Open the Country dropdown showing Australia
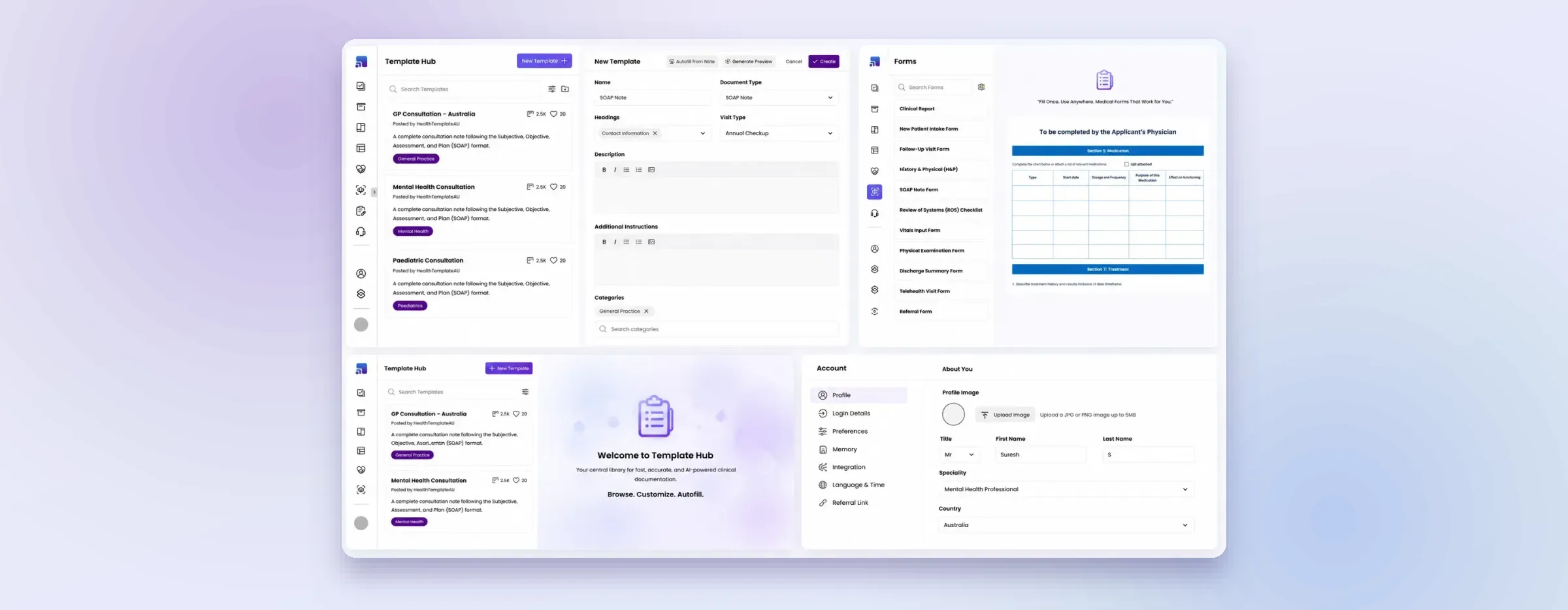Image resolution: width=1568 pixels, height=610 pixels. click(1066, 525)
